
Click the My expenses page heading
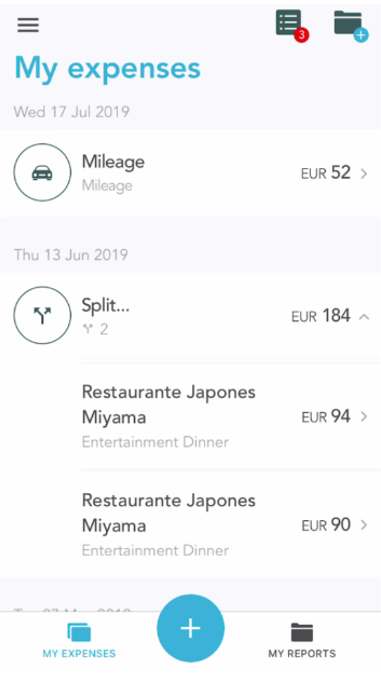[108, 68]
